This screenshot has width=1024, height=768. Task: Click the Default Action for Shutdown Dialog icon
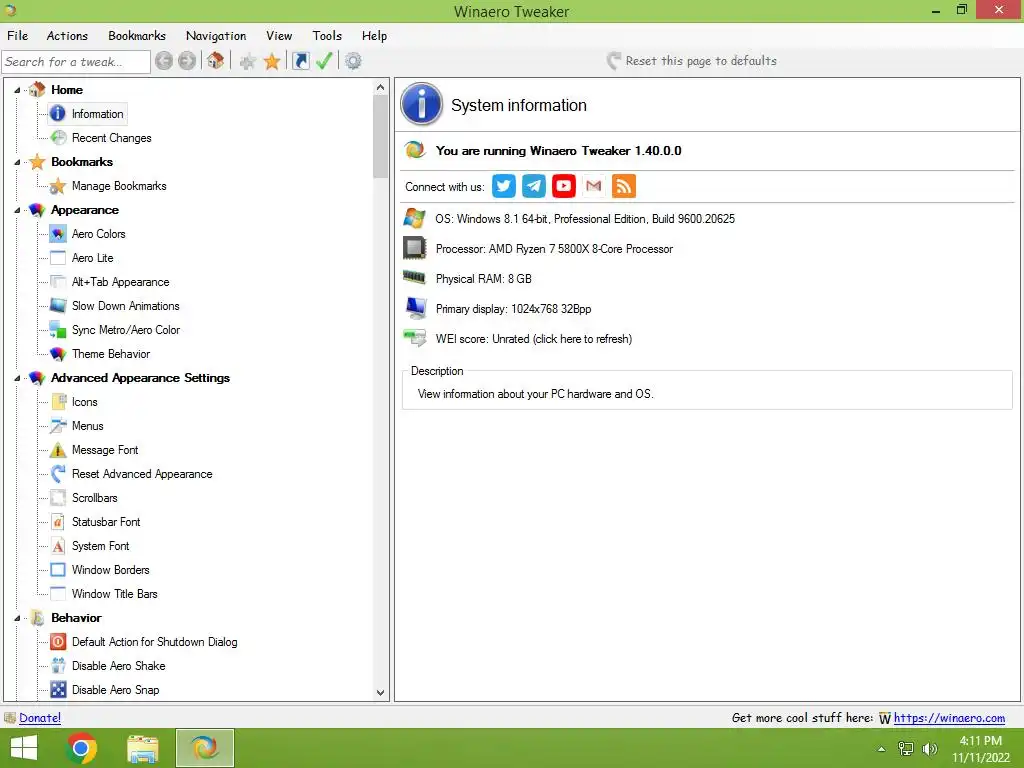coord(58,642)
